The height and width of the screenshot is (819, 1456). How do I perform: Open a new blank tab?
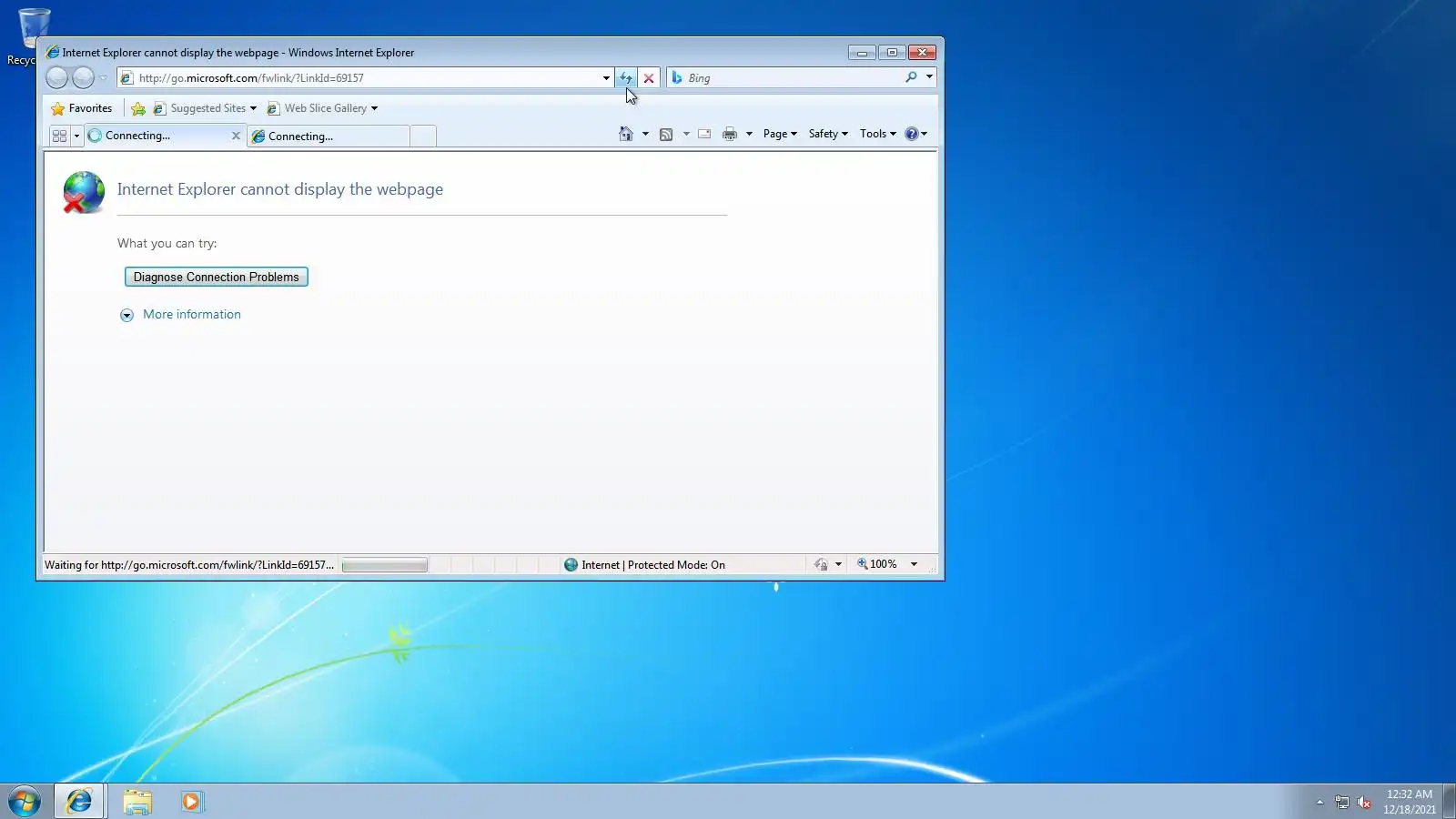coord(423,136)
